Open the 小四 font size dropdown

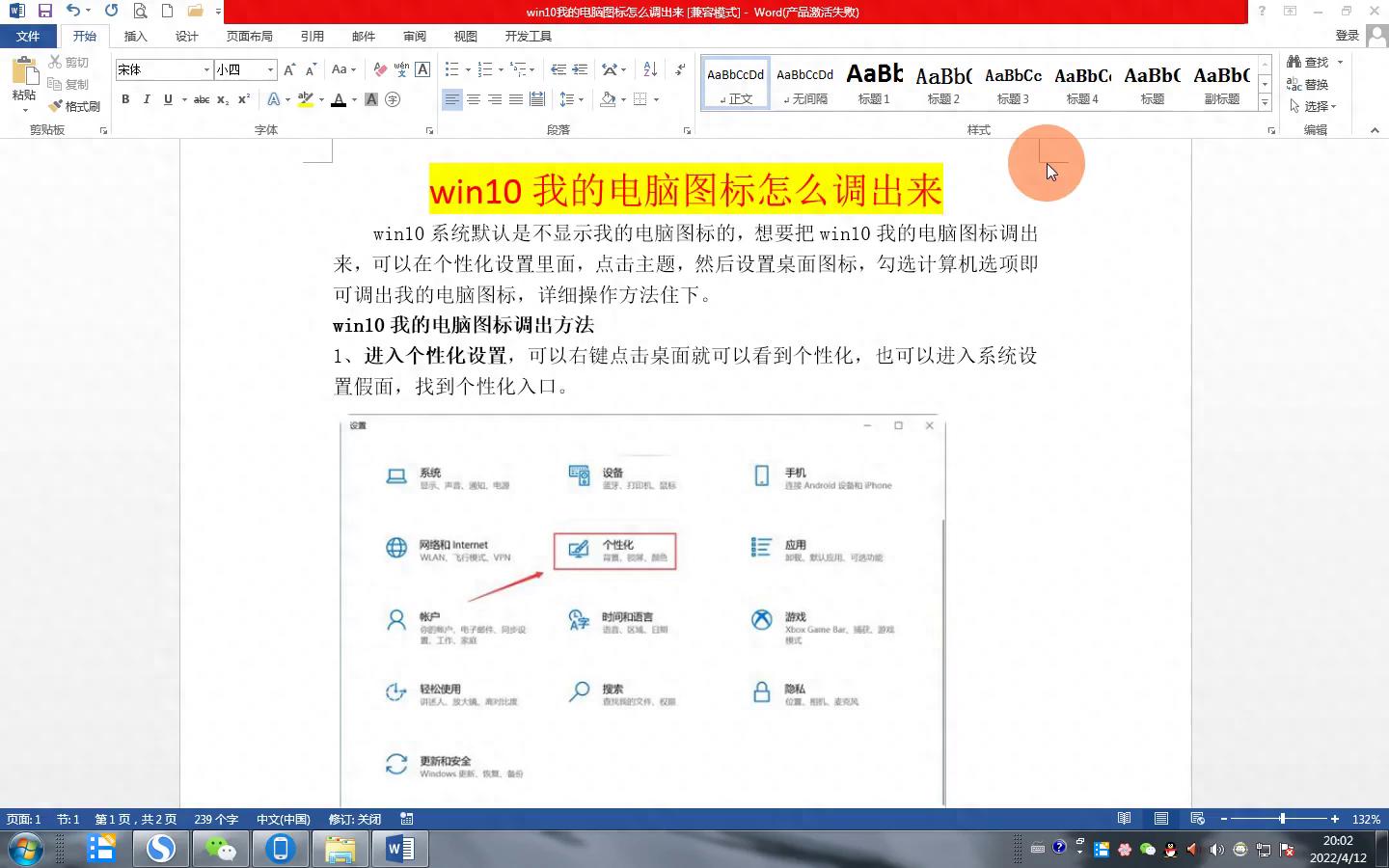click(x=269, y=69)
